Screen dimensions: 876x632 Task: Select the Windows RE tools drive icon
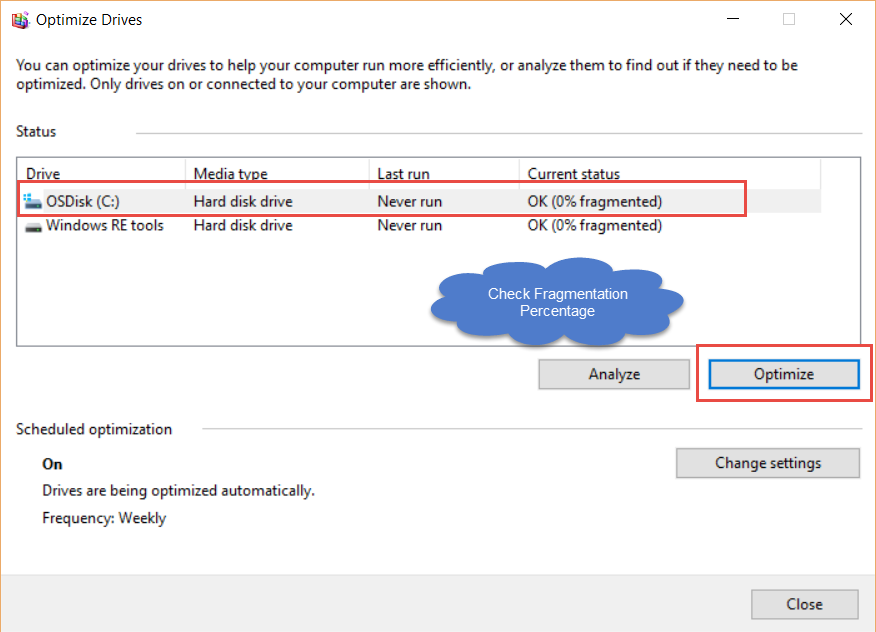[x=34, y=227]
